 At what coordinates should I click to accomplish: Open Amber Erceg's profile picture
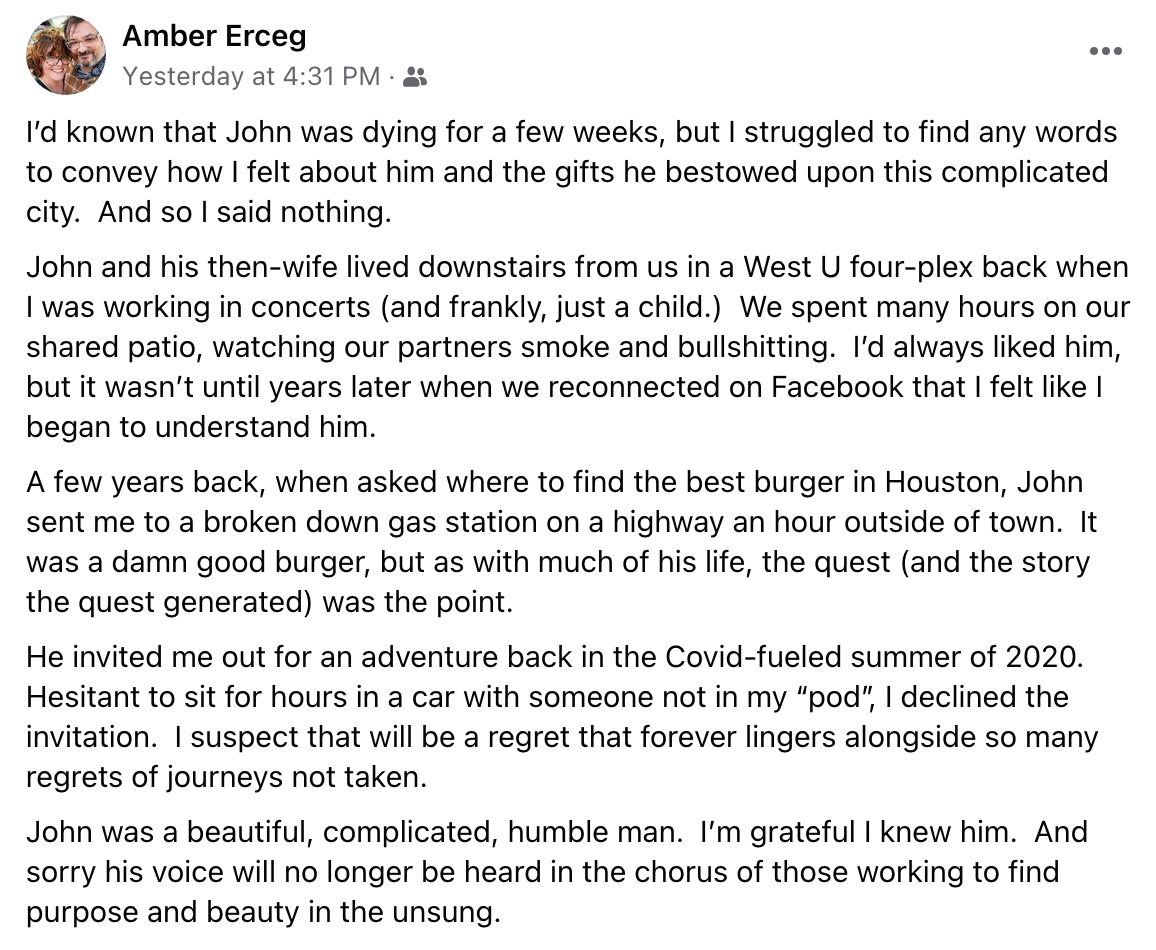click(66, 55)
